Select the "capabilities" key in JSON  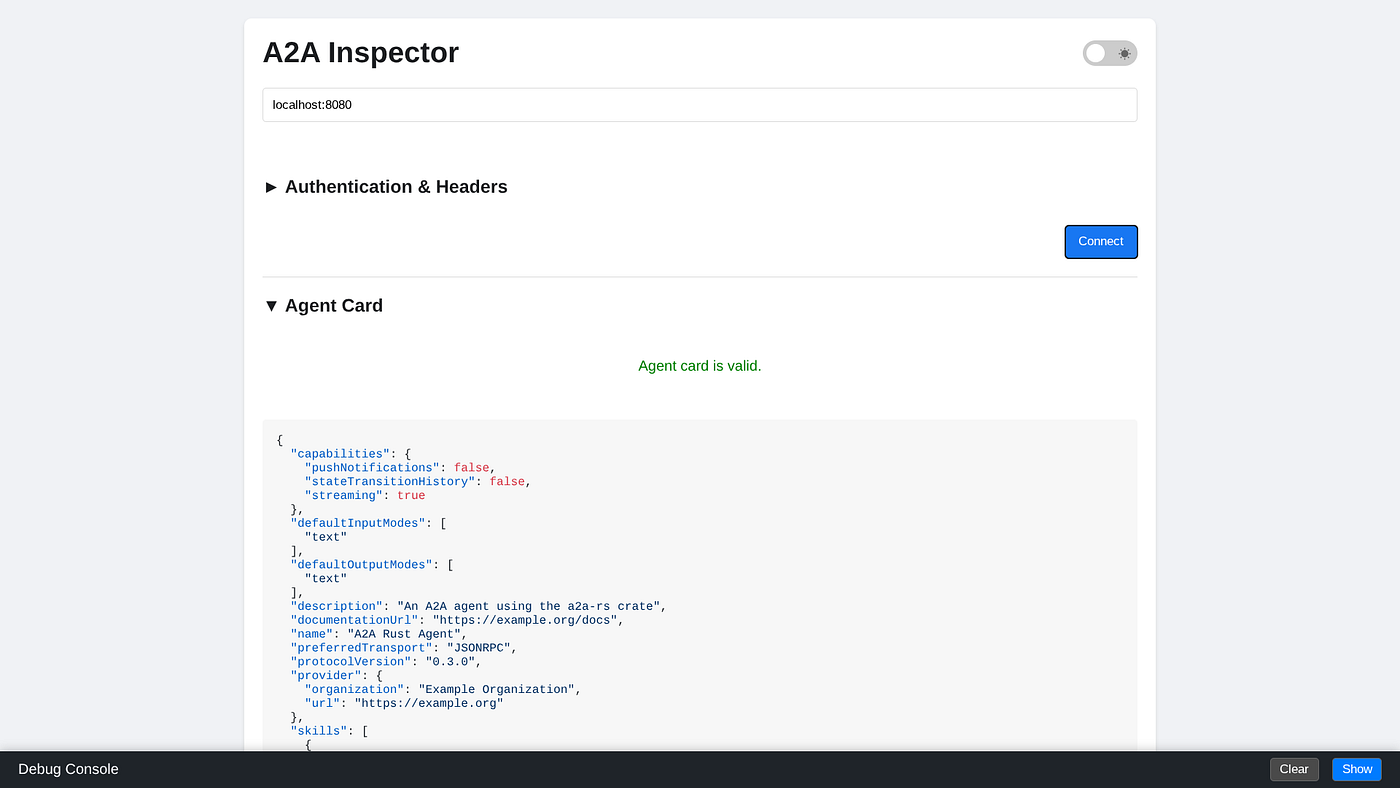[x=340, y=454]
